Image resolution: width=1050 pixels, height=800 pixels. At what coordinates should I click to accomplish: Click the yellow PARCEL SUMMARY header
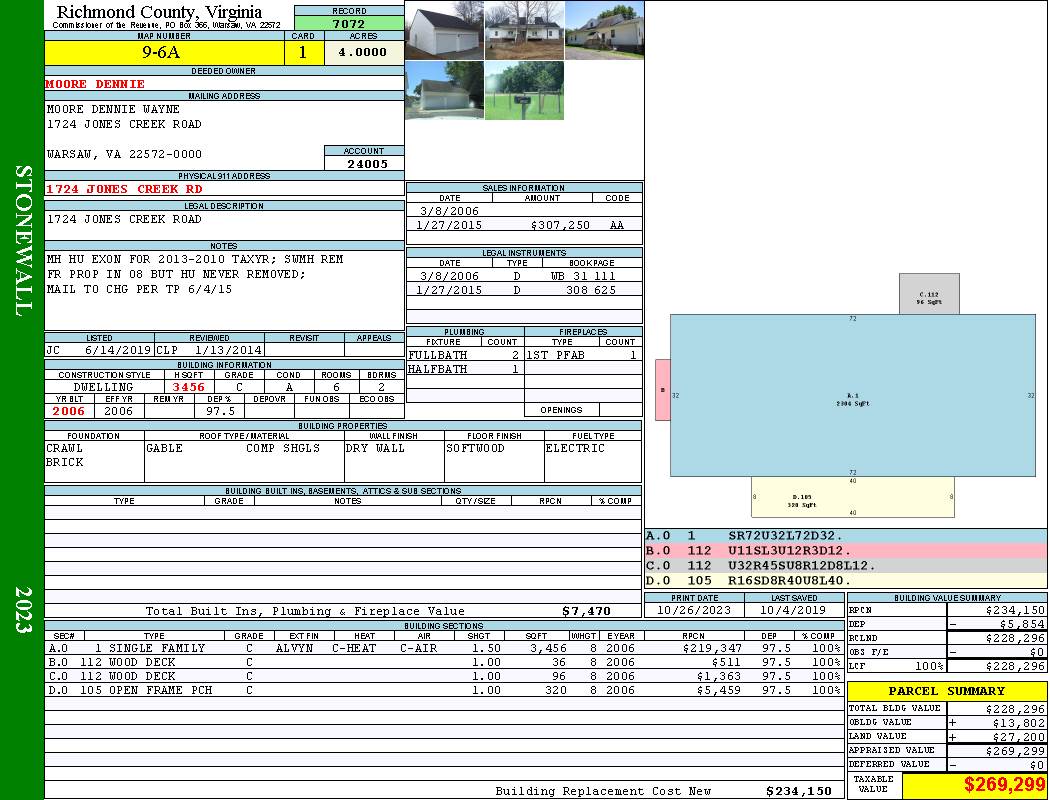pyautogui.click(x=947, y=691)
